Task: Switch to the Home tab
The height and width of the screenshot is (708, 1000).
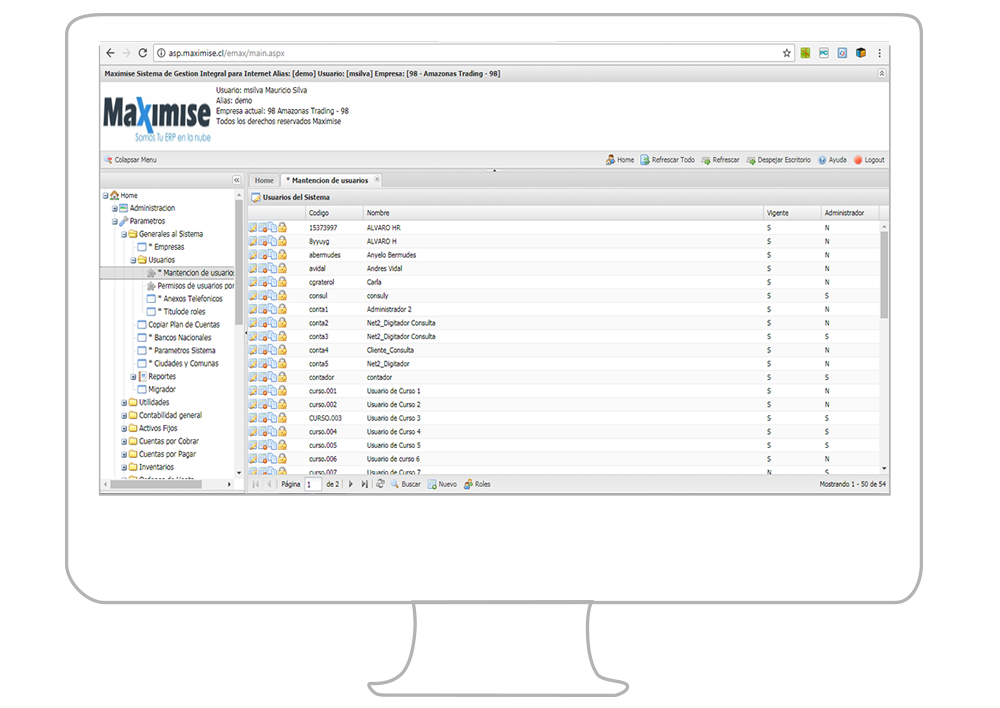Action: pyautogui.click(x=263, y=180)
